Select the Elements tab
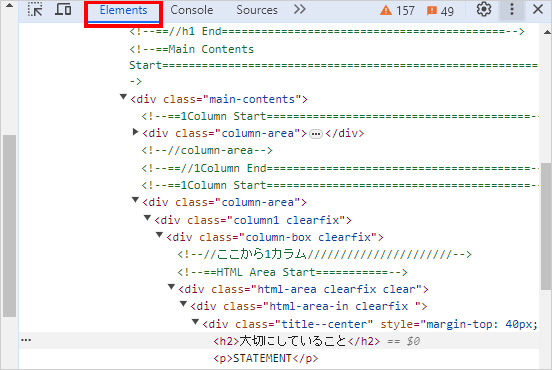The height and width of the screenshot is (370, 552). [x=123, y=10]
